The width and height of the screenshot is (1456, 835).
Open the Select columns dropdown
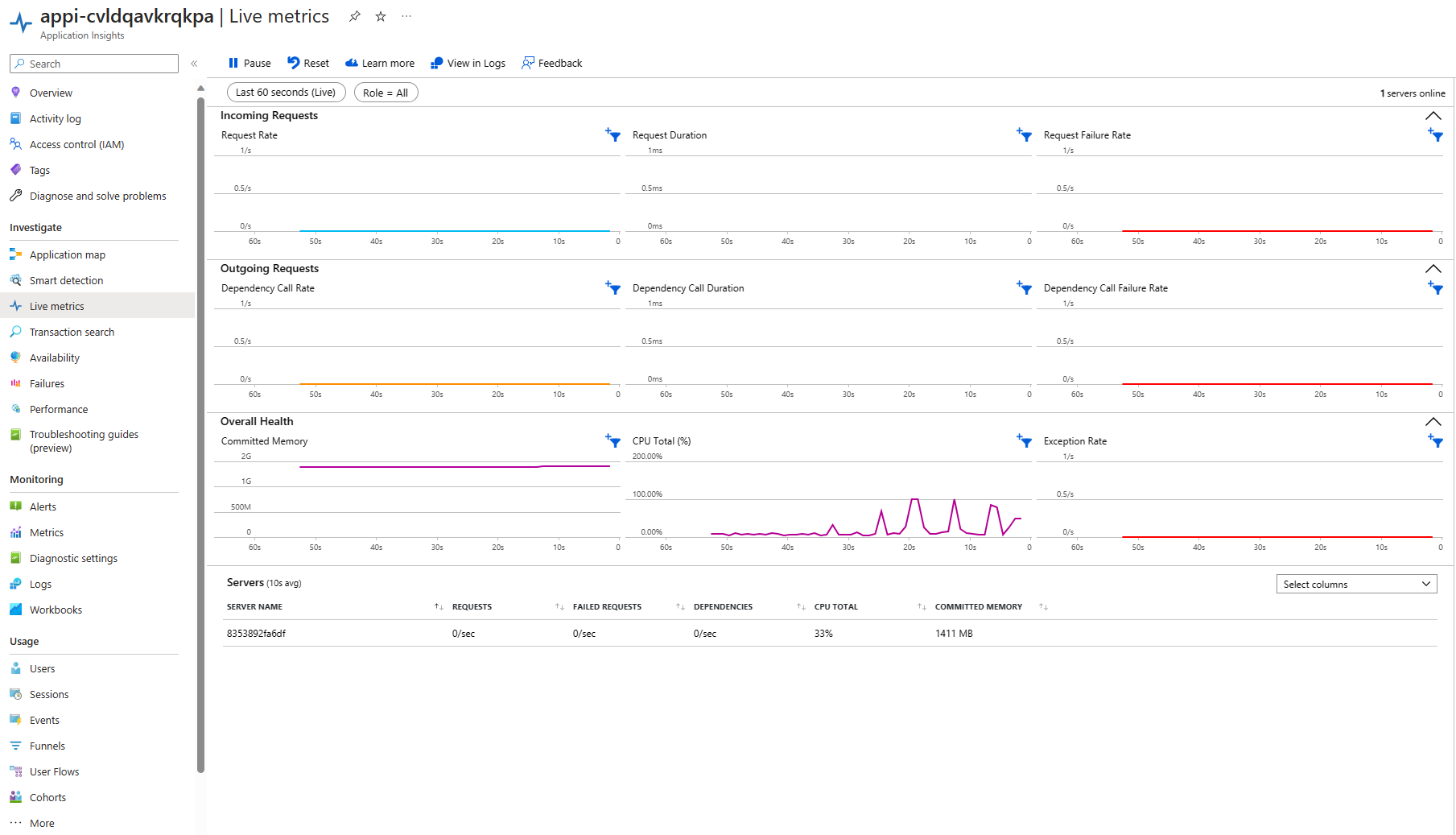(x=1356, y=584)
